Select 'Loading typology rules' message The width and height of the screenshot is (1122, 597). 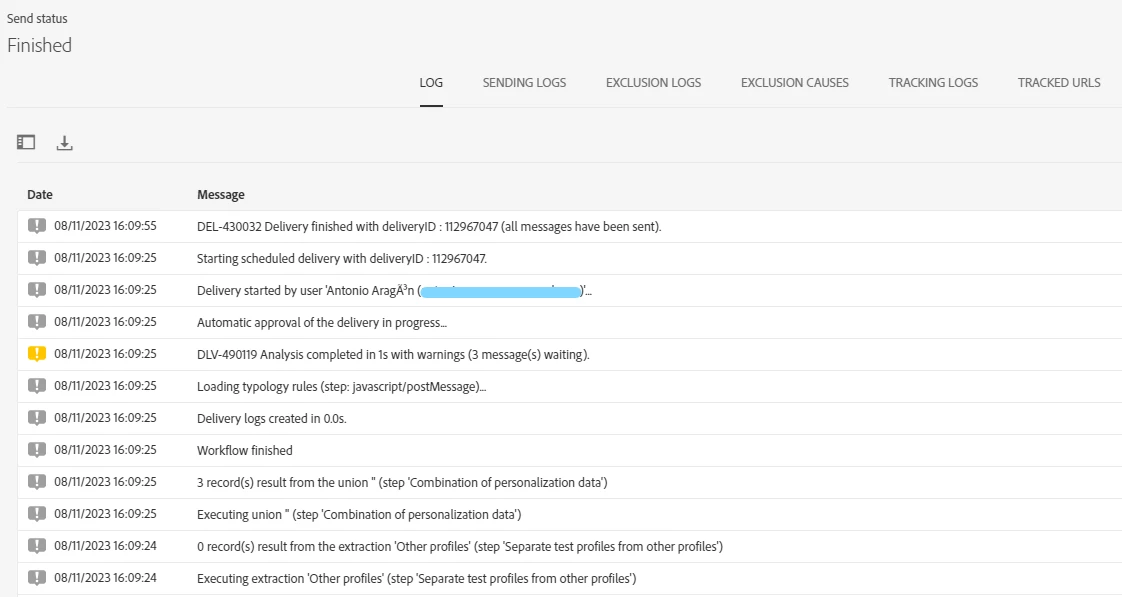pos(341,387)
